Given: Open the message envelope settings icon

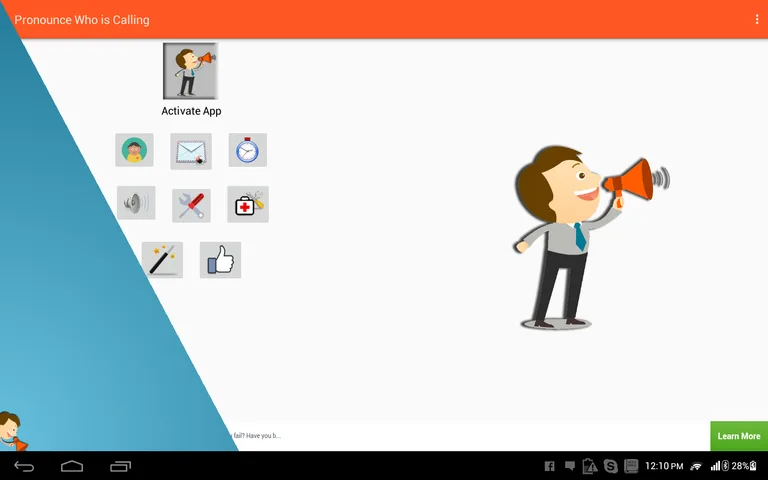Looking at the screenshot, I should click(x=191, y=151).
